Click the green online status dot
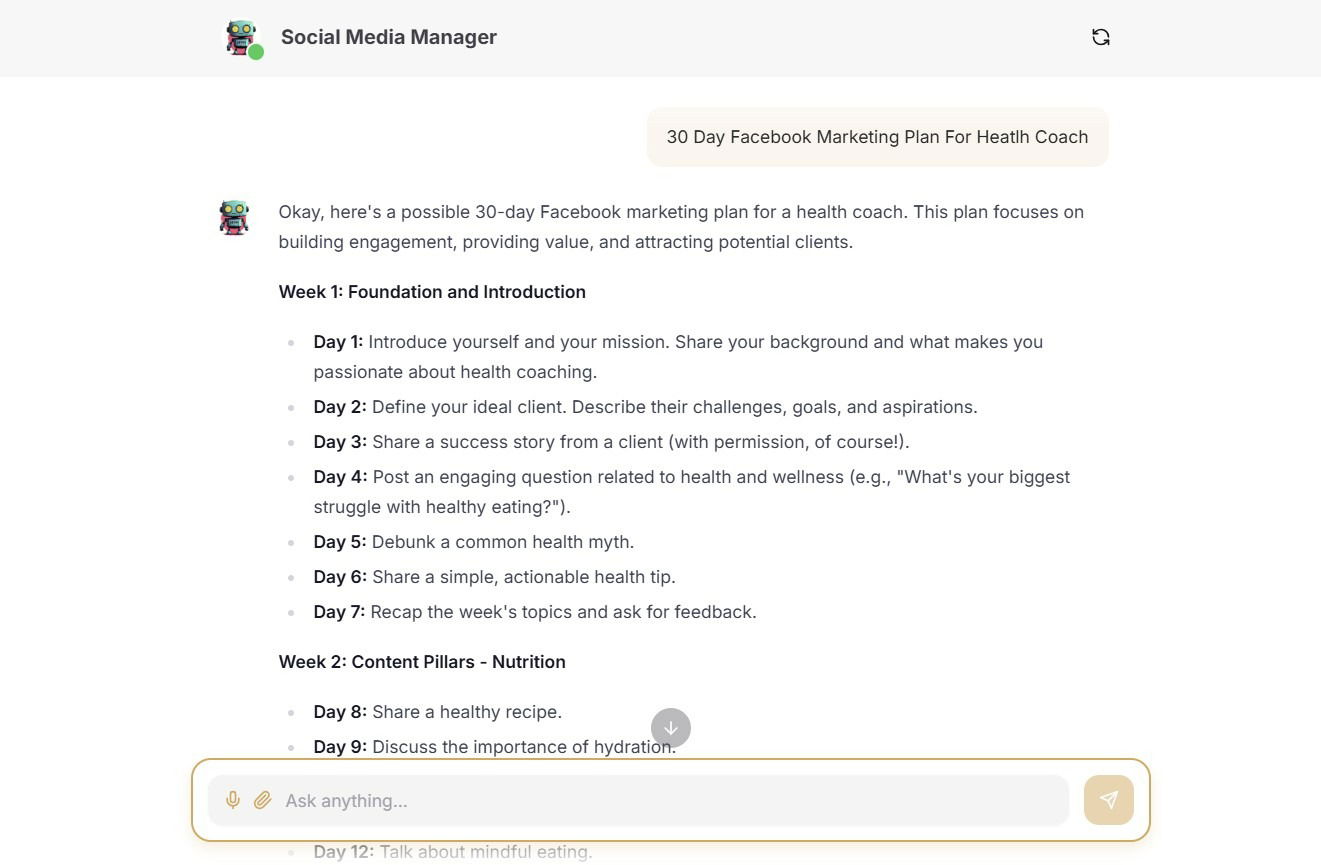The height and width of the screenshot is (865, 1321). pyautogui.click(x=256, y=52)
